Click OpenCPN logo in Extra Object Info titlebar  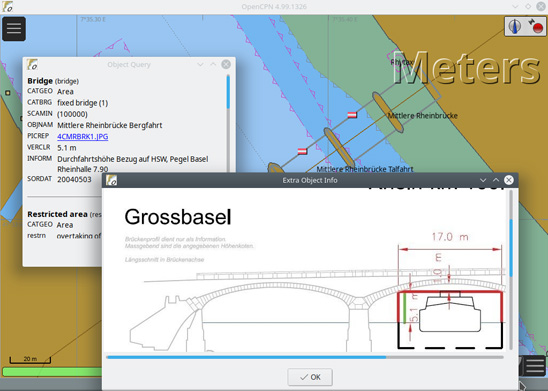pos(111,180)
